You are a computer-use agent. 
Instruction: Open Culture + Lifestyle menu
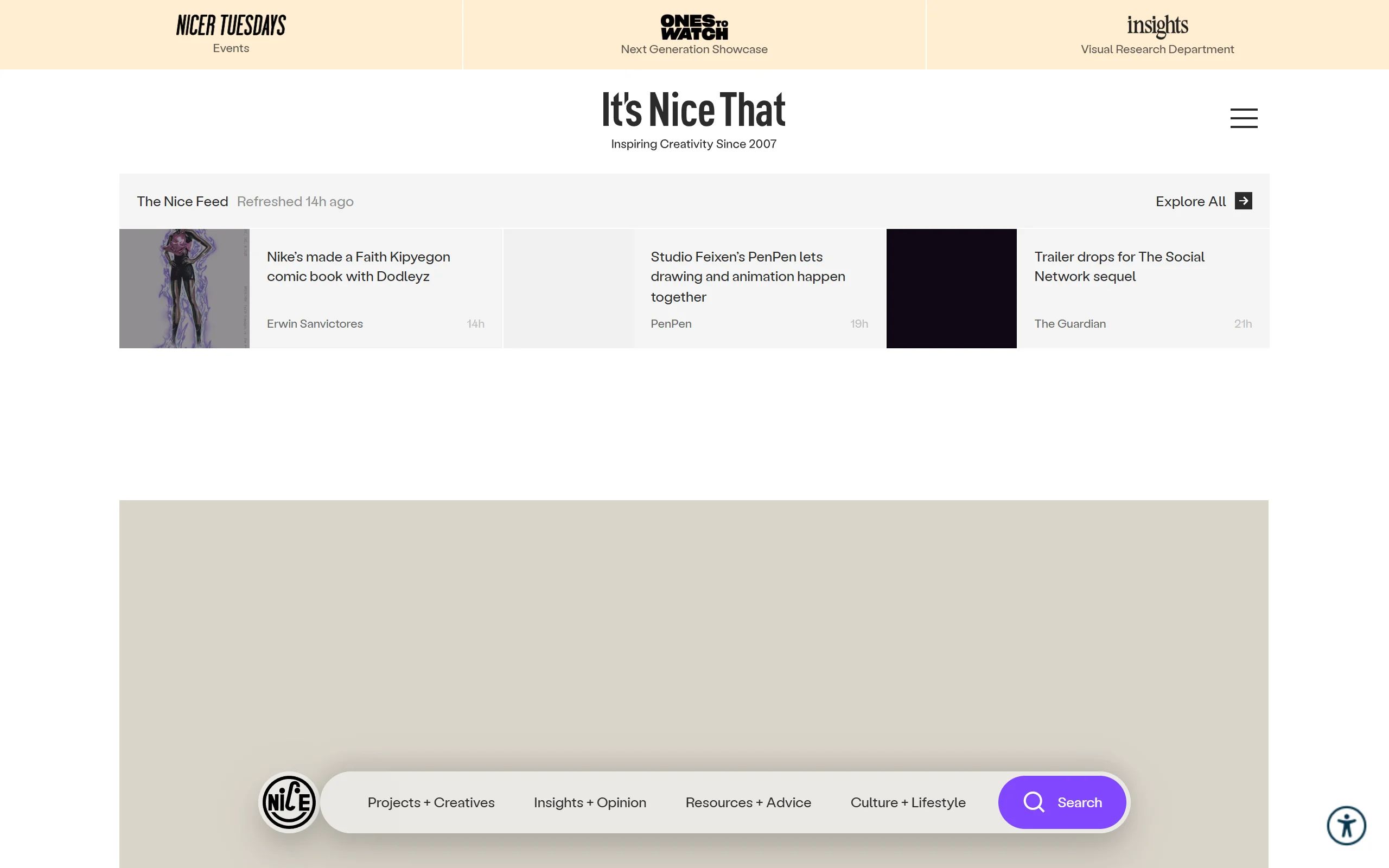(908, 802)
